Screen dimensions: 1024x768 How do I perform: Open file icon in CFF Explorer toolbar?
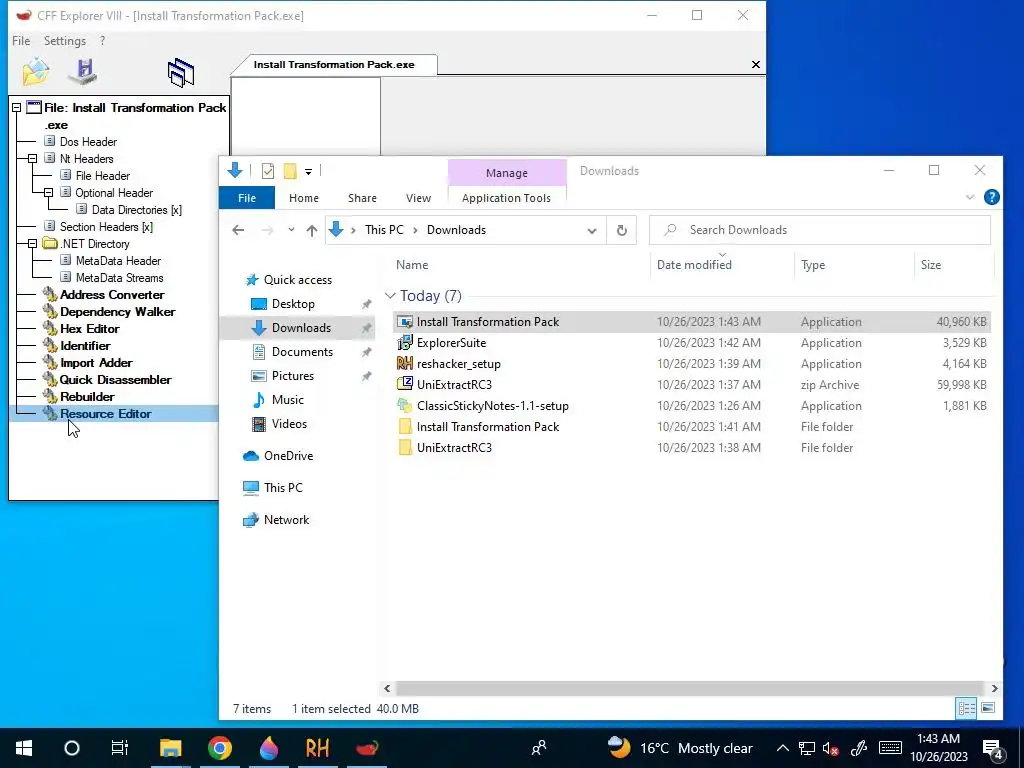tap(35, 72)
